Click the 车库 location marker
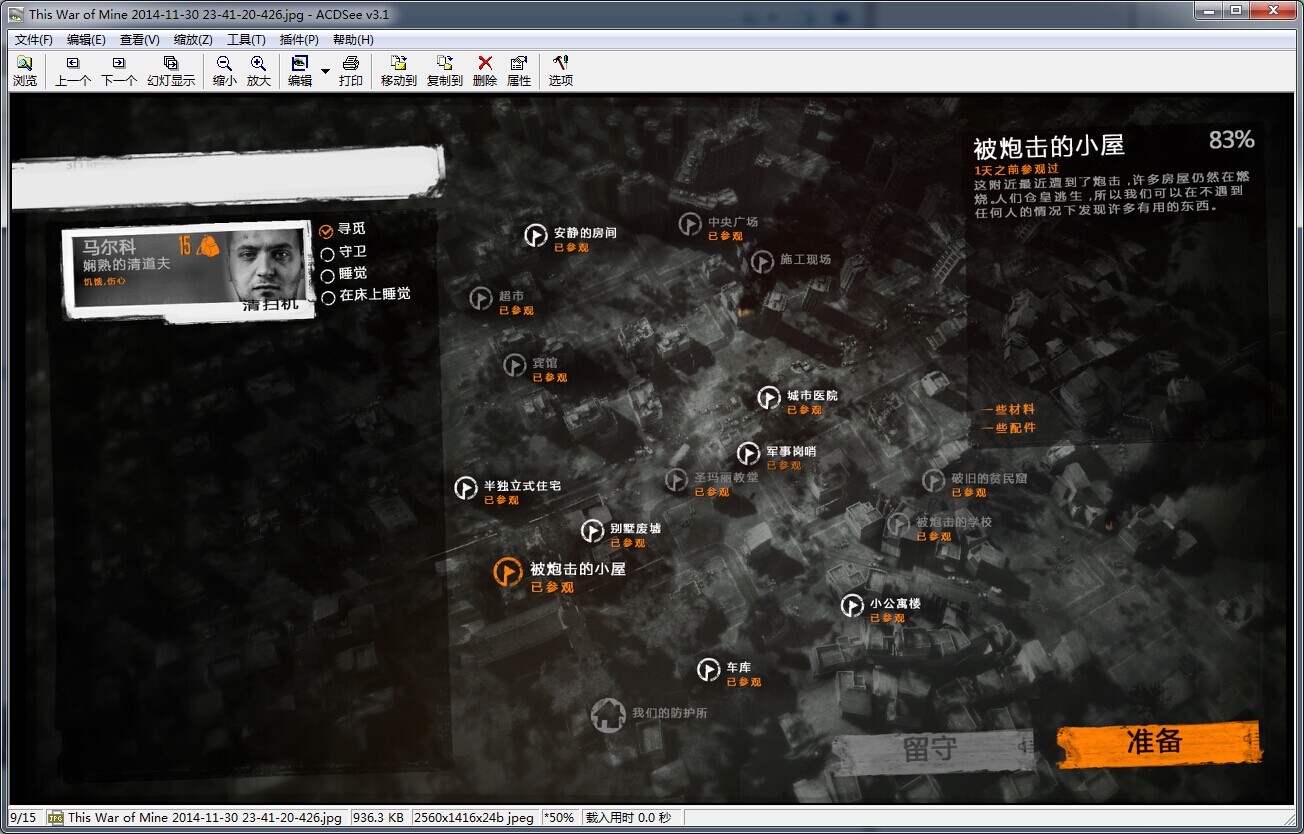Viewport: 1304px width, 834px height. coord(709,670)
